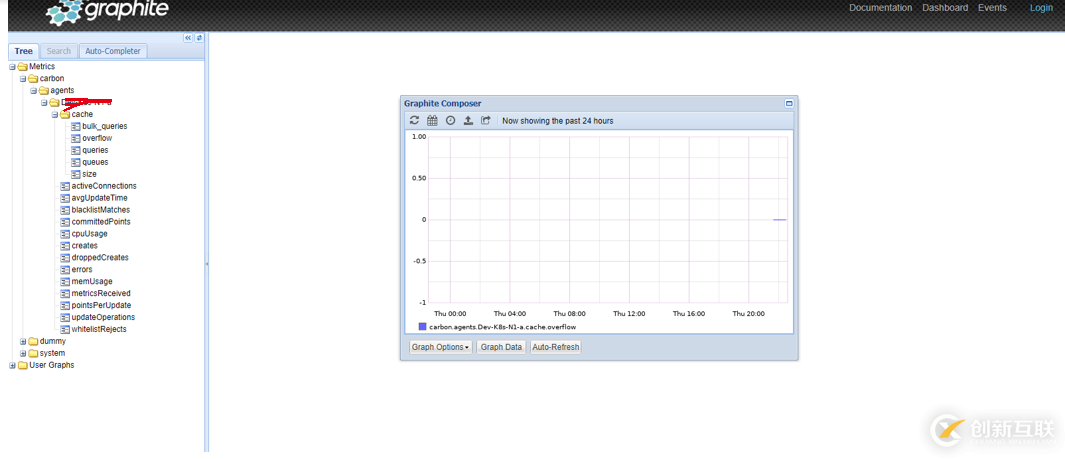
Task: Open the Graph Options dropdown
Action: 440,347
